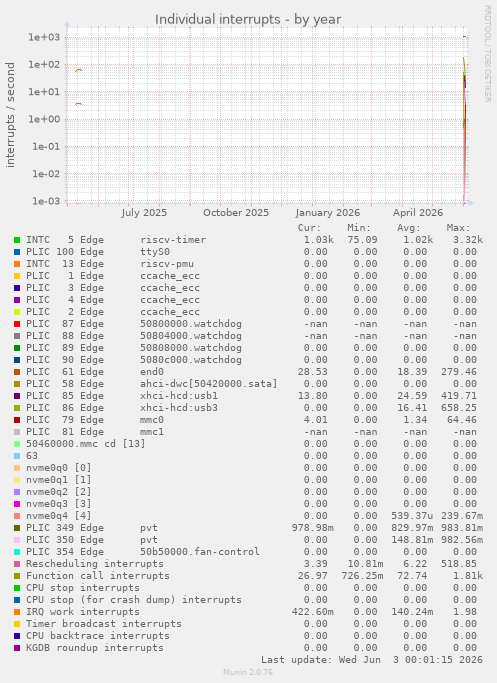Click the end0 max value 279.46

[x=459, y=372]
